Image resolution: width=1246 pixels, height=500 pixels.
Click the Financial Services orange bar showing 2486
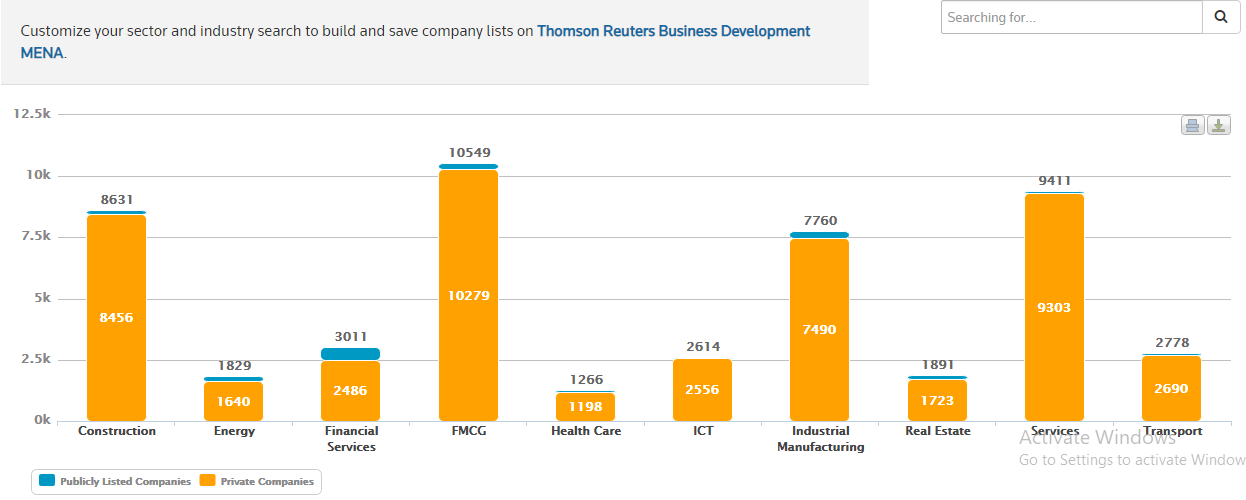(350, 390)
